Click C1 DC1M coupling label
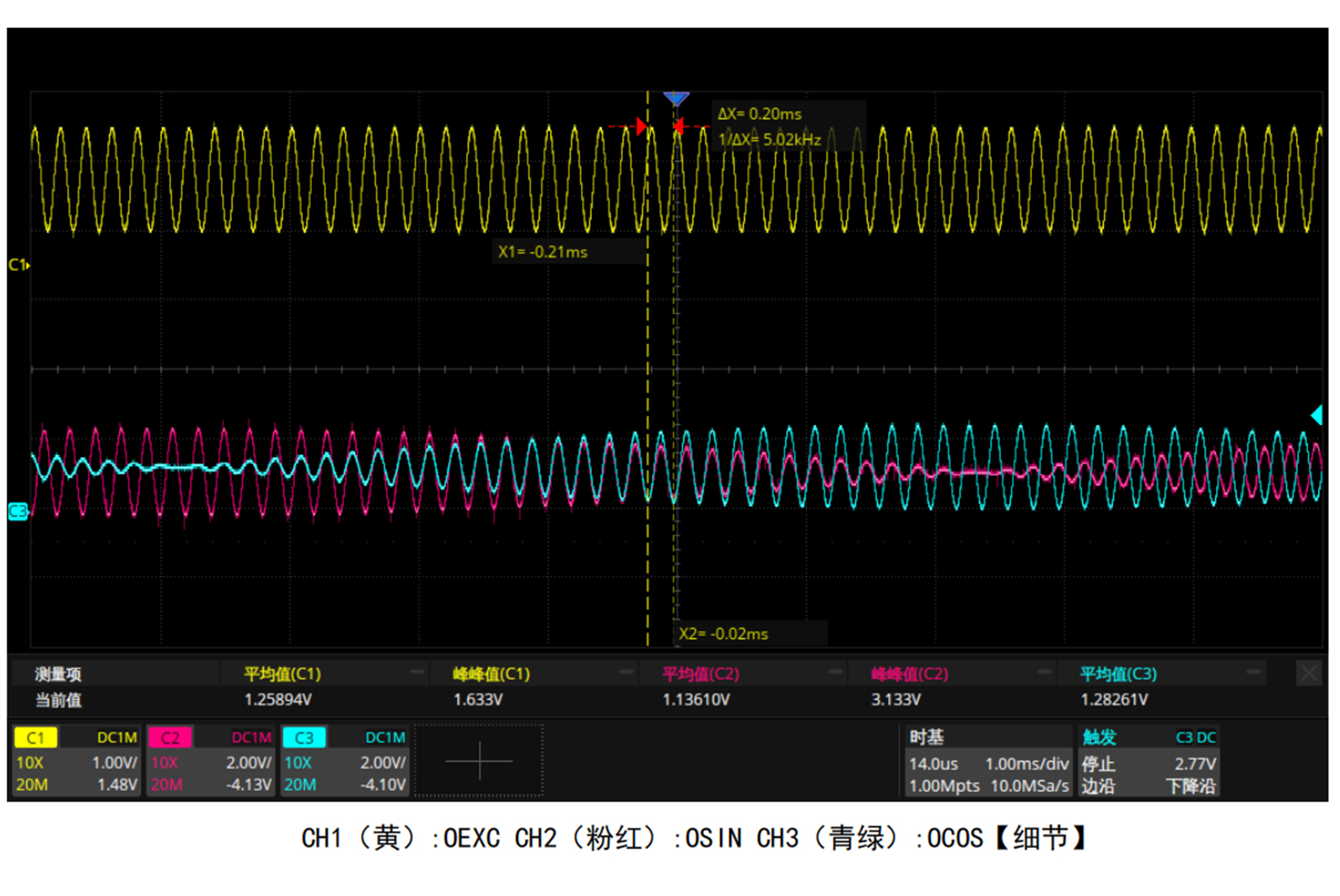Image resolution: width=1340 pixels, height=896 pixels. pos(116,738)
